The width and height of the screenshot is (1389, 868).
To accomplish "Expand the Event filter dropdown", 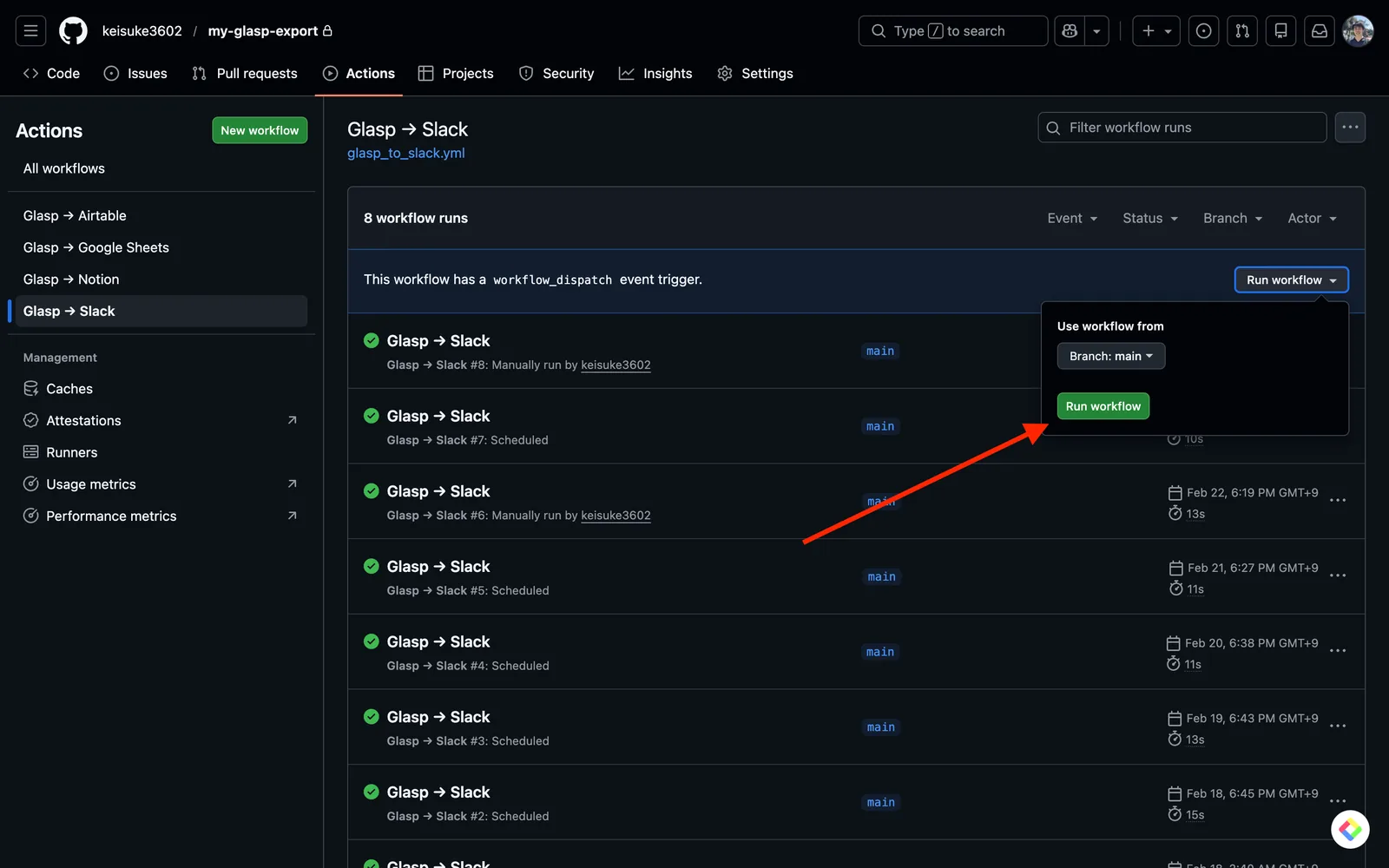I will tap(1072, 219).
